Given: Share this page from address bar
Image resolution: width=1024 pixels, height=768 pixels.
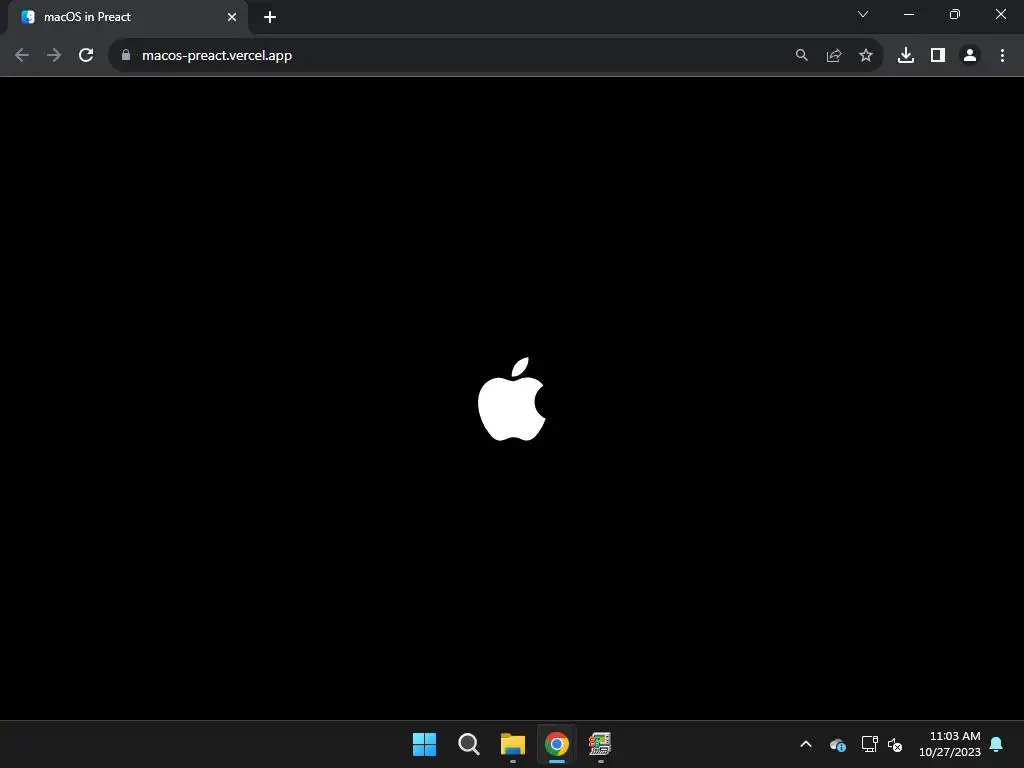Looking at the screenshot, I should pyautogui.click(x=834, y=56).
